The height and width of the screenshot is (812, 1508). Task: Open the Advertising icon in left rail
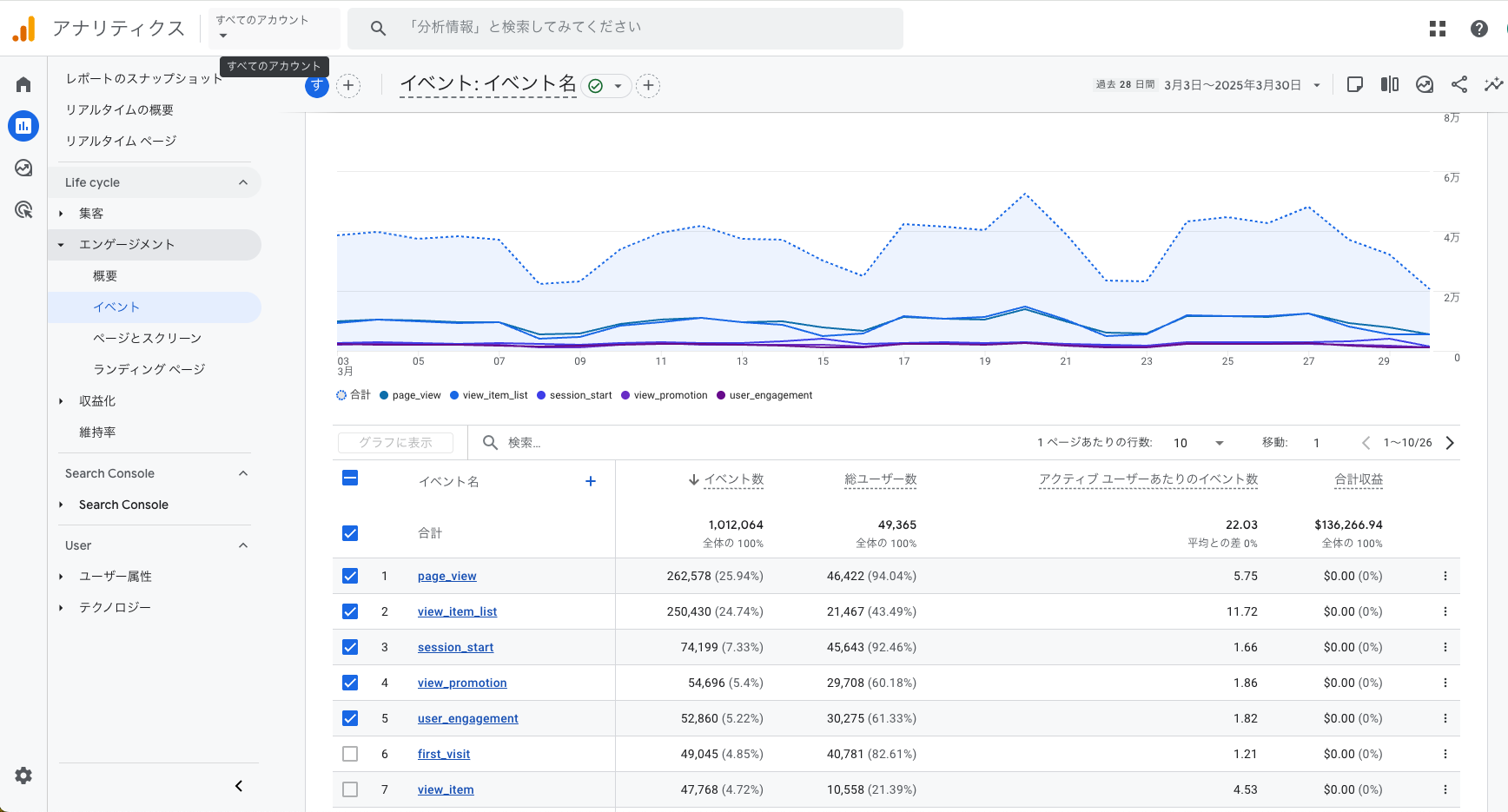point(23,209)
